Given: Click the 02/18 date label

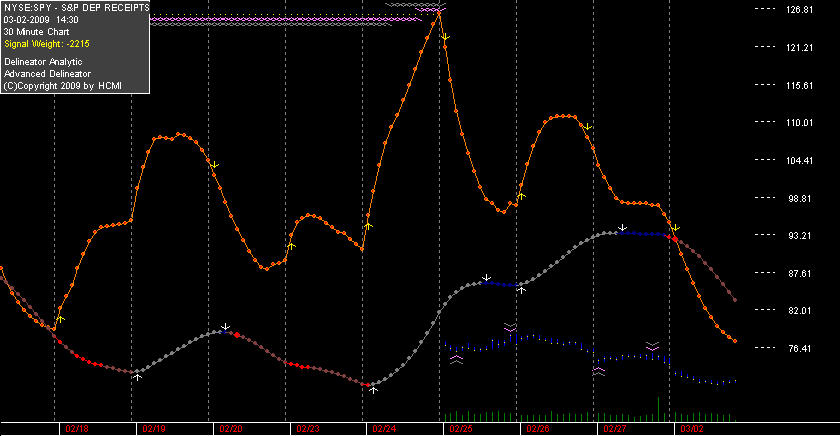Looking at the screenshot, I should pos(77,429).
